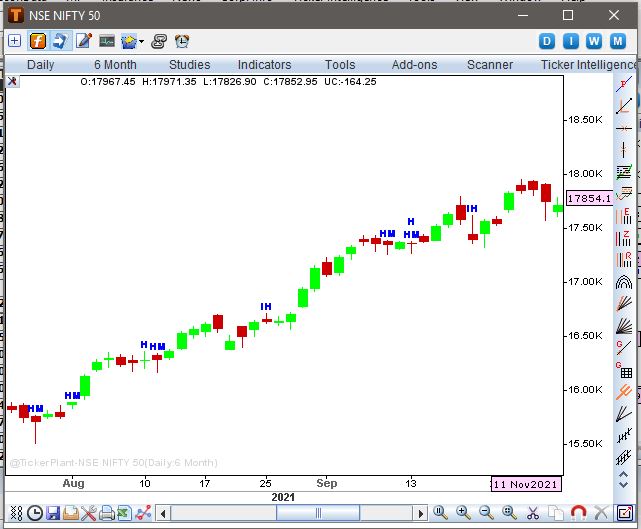Select the angled line drawing tool
This screenshot has width=641, height=529.
pos(624,106)
